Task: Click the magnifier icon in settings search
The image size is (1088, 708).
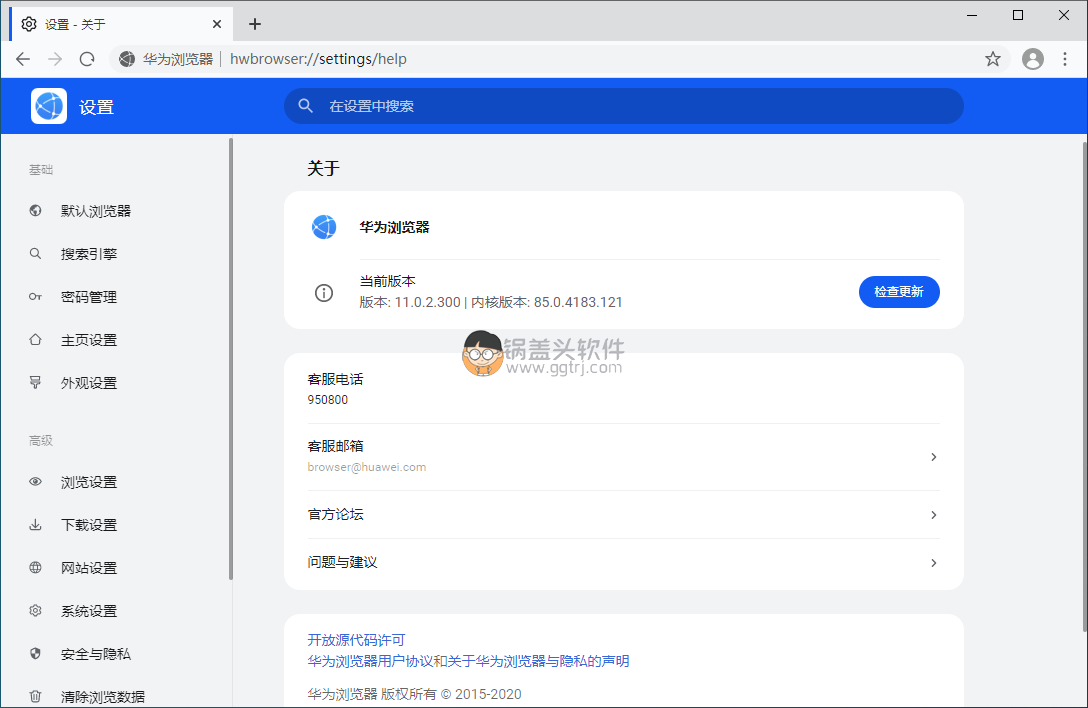Action: [305, 106]
